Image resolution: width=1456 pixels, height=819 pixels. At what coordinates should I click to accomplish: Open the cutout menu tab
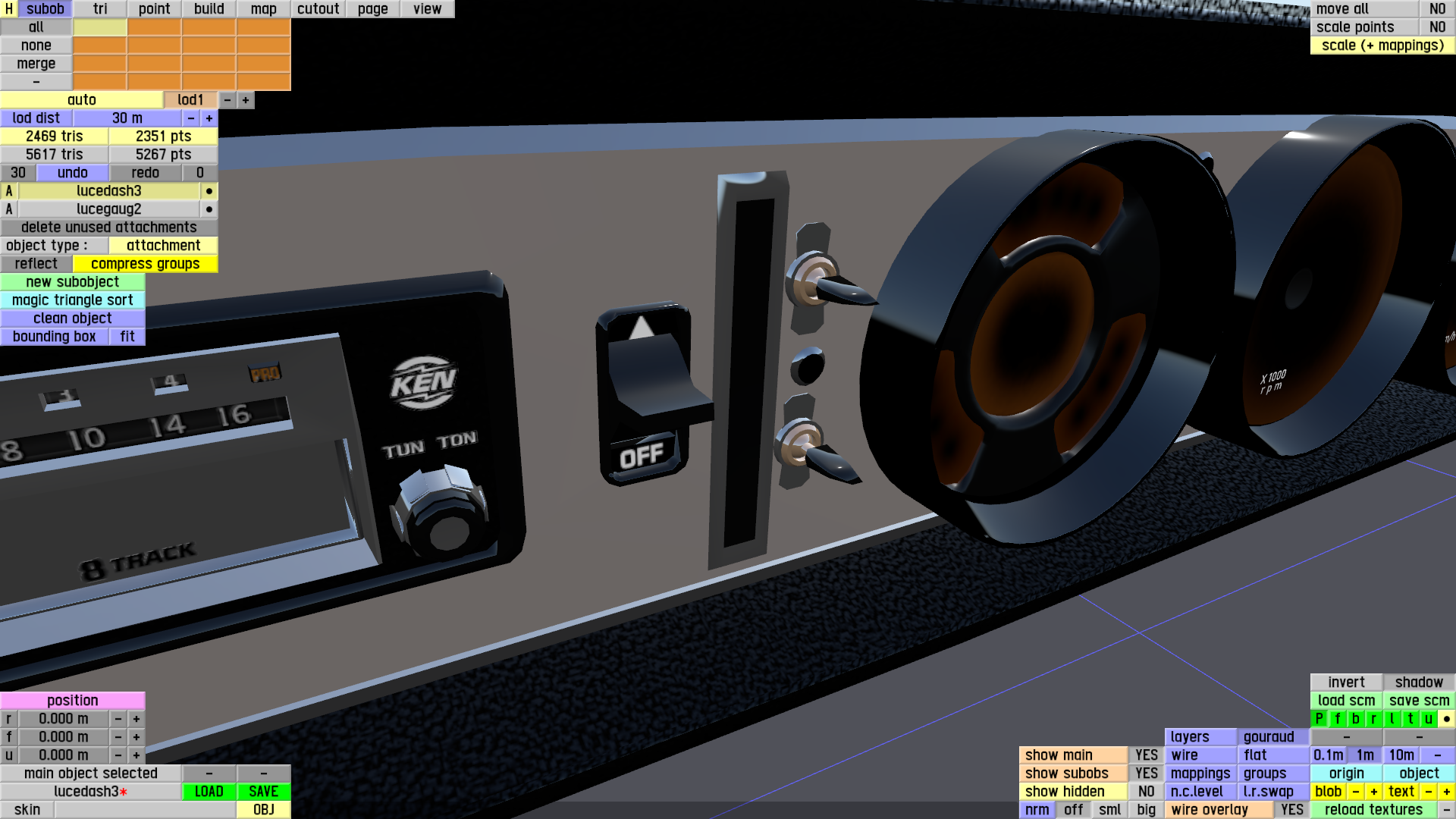pos(318,9)
